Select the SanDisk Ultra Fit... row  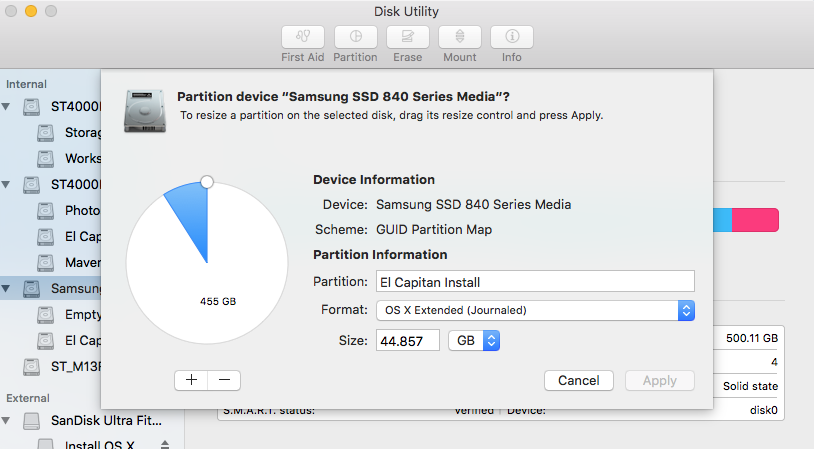click(92, 420)
